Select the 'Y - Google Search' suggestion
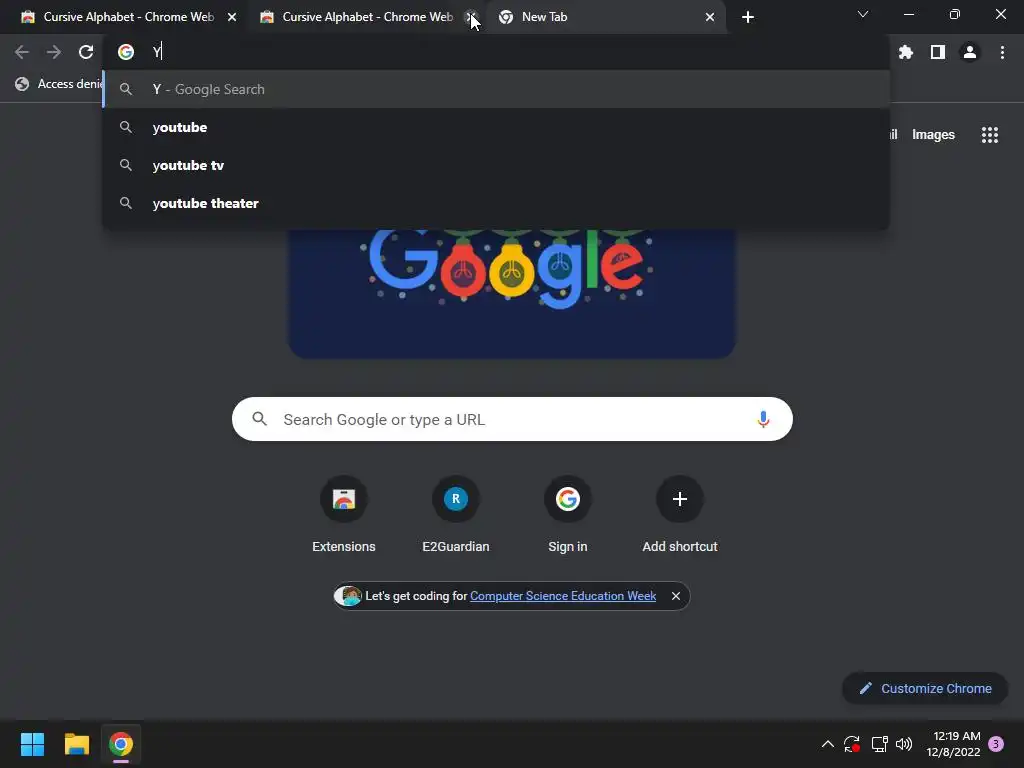This screenshot has width=1024, height=768. click(x=496, y=89)
